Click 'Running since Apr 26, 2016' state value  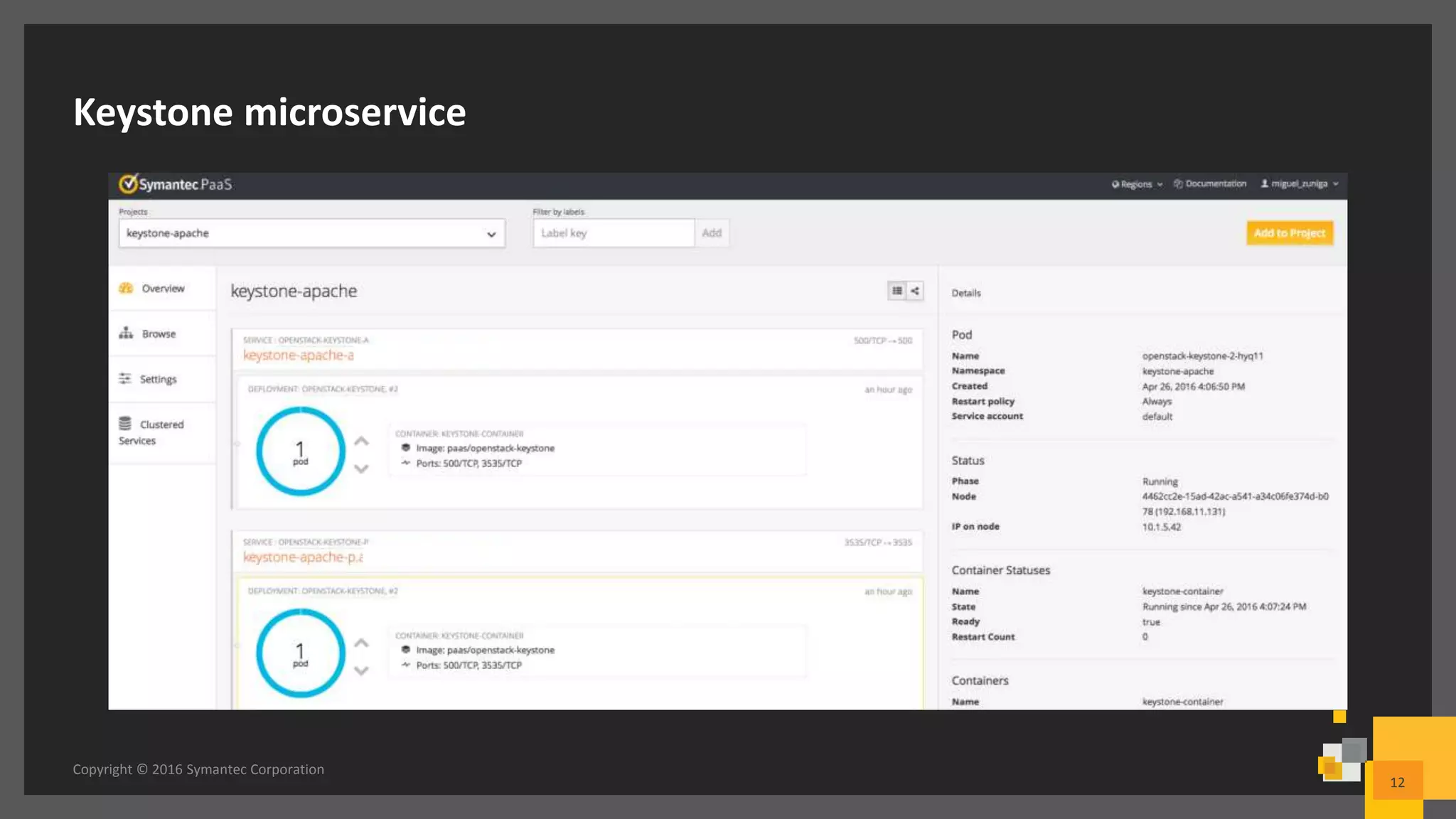click(x=1224, y=607)
